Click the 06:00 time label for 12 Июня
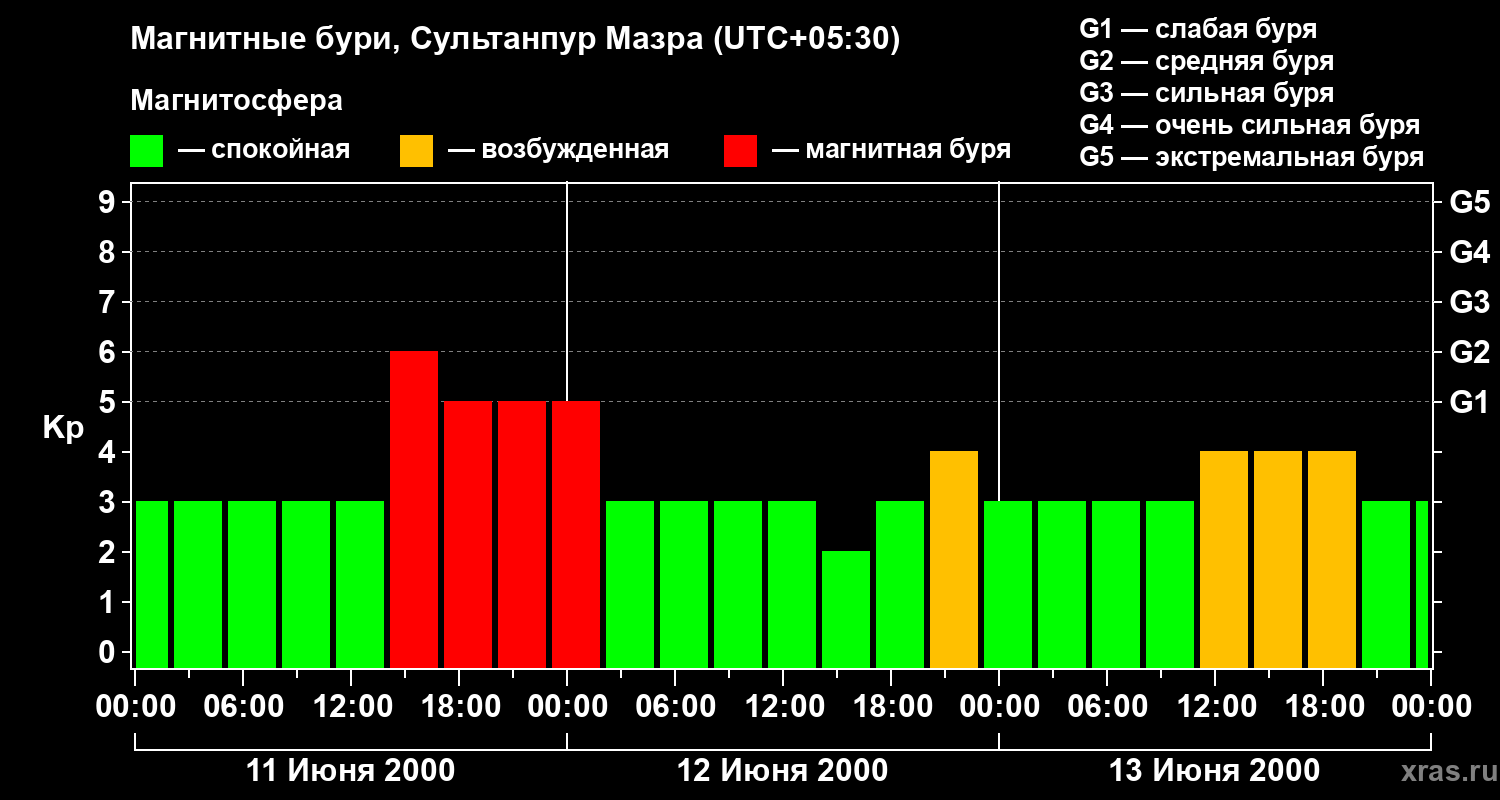This screenshot has width=1500, height=800. coord(675,706)
